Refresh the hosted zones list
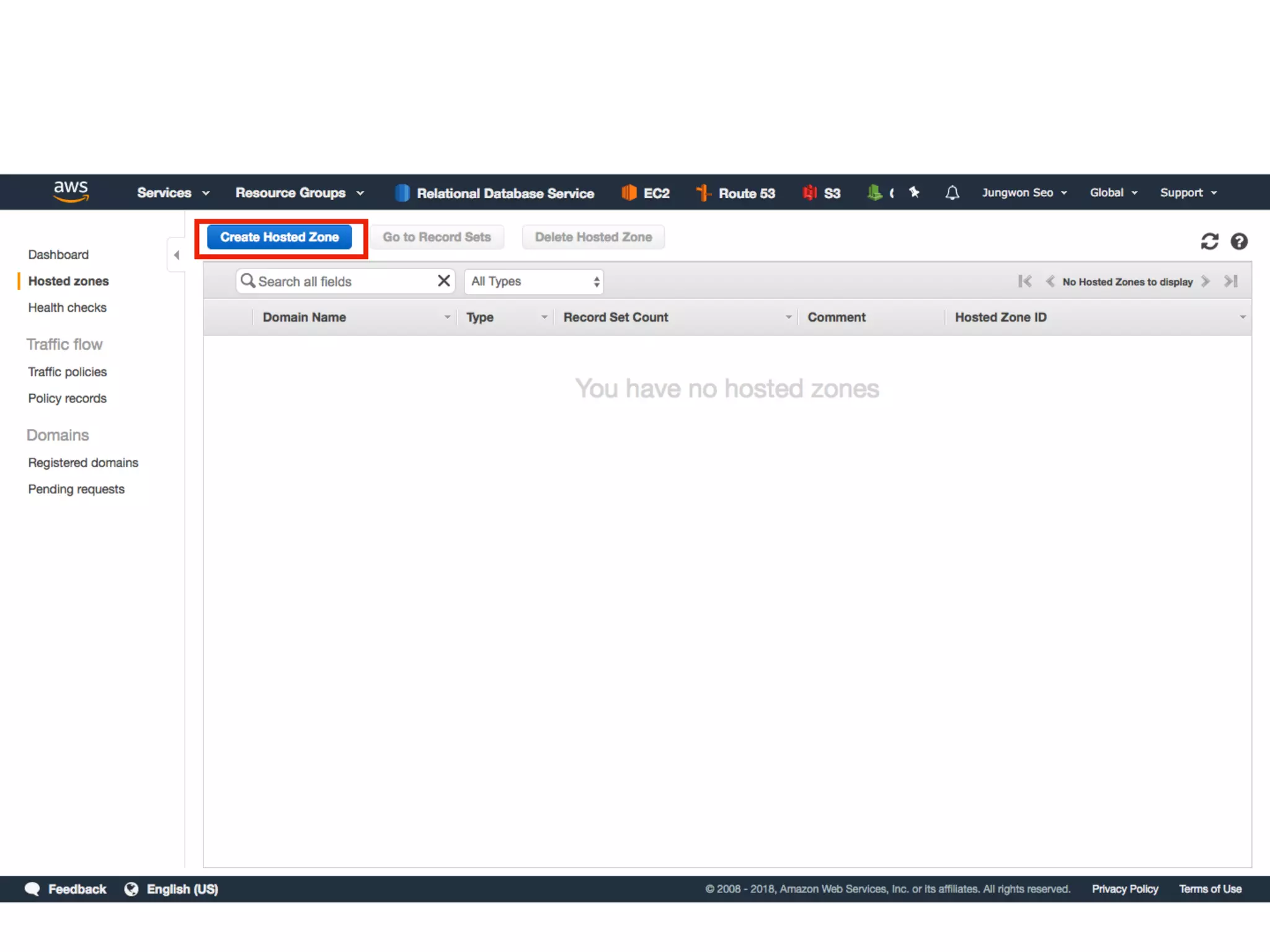The height and width of the screenshot is (952, 1270). click(x=1209, y=241)
